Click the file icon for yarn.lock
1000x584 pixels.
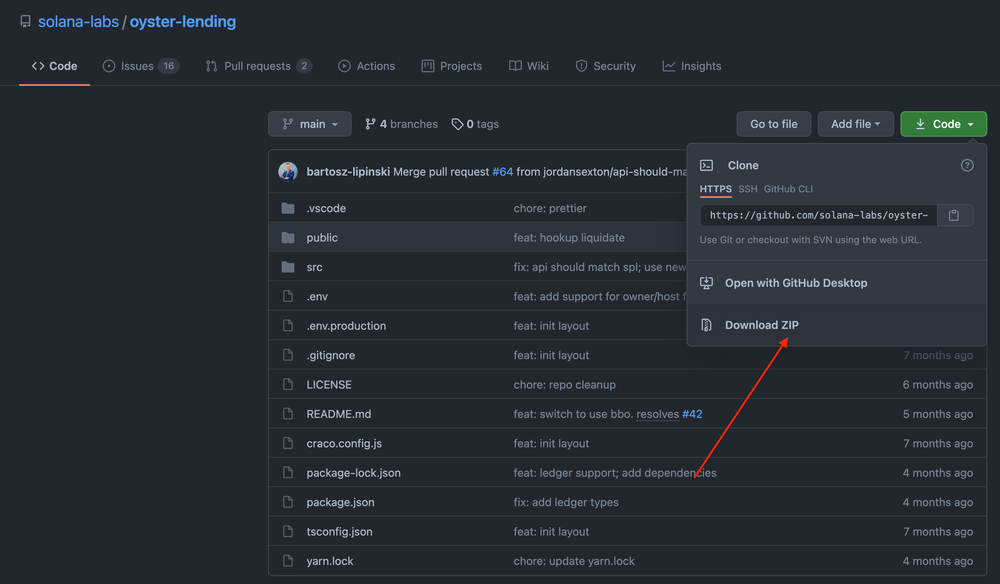[x=288, y=560]
